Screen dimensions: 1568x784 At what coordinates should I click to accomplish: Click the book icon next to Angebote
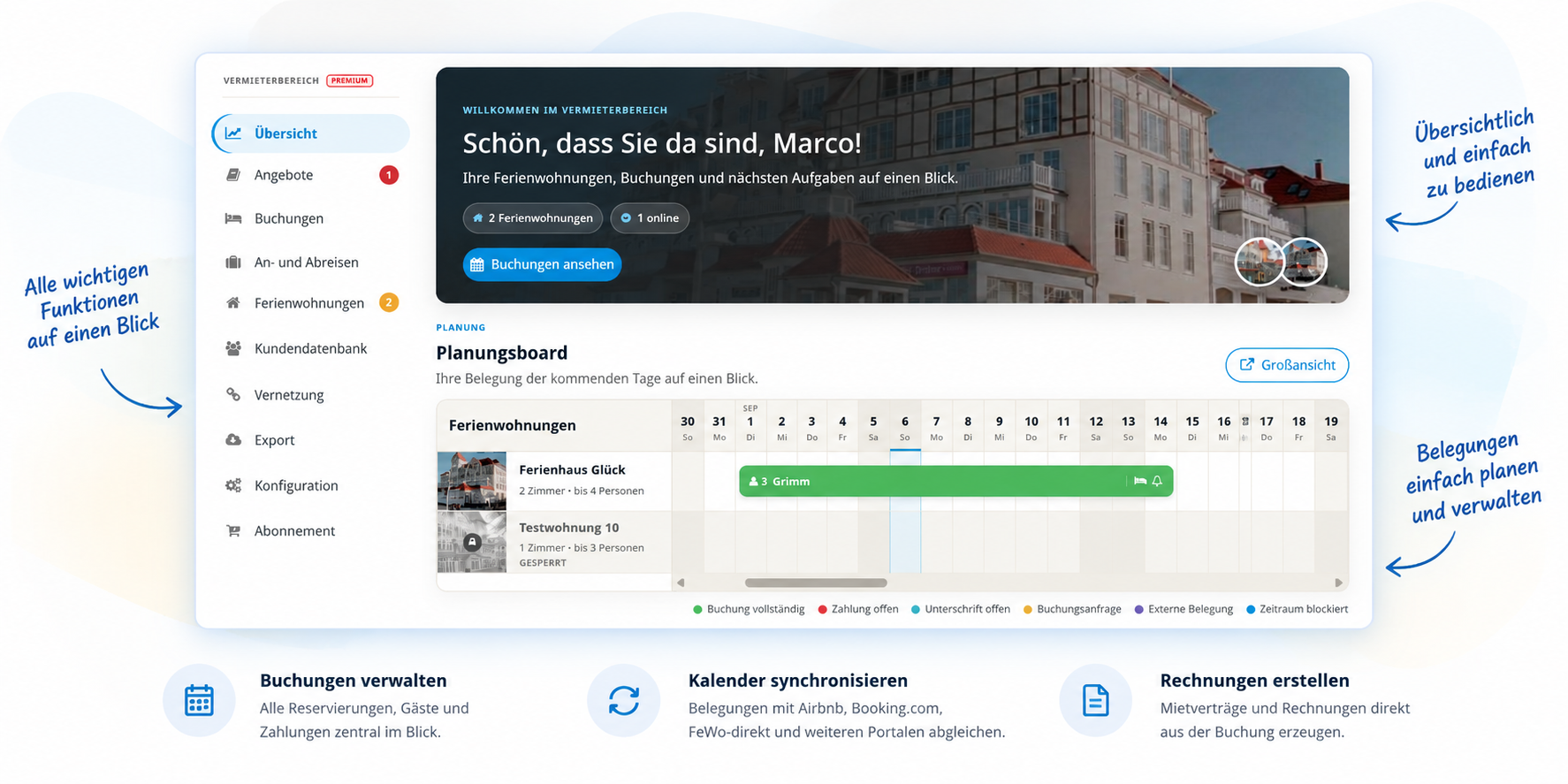coord(233,175)
